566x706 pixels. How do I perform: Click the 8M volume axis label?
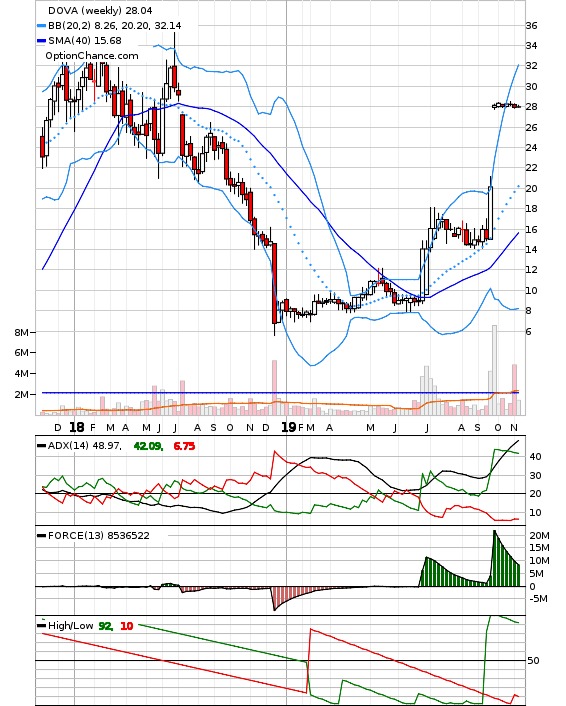point(21,332)
